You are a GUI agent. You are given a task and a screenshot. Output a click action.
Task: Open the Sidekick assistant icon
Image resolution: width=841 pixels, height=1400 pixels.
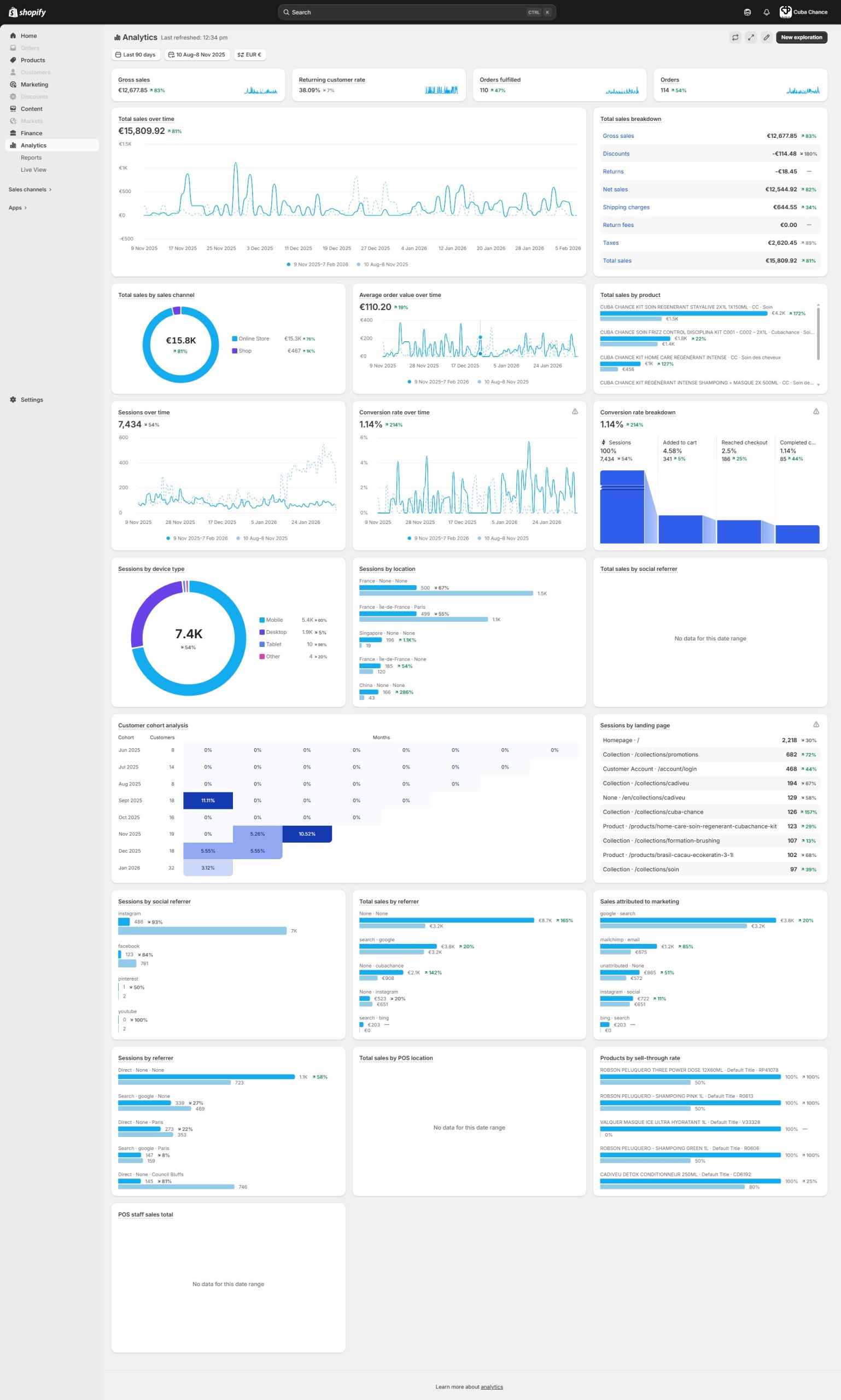[x=747, y=12]
